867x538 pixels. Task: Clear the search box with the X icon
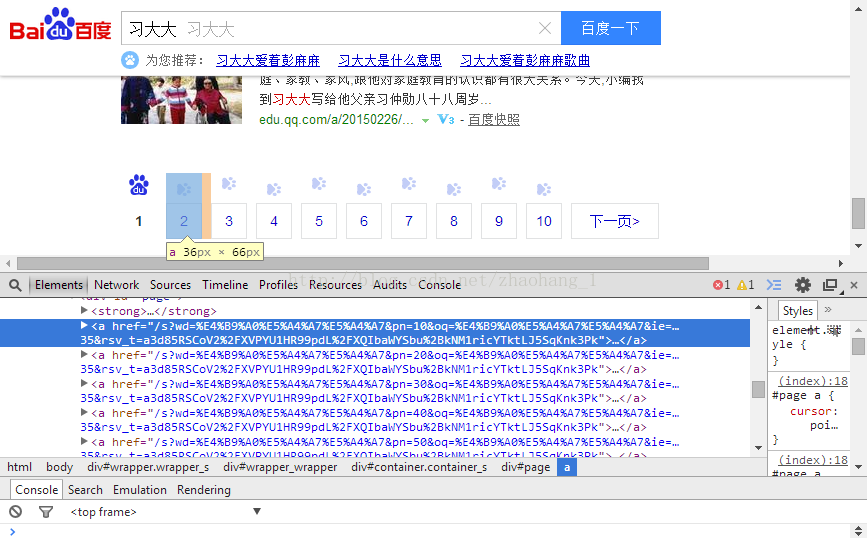[545, 28]
